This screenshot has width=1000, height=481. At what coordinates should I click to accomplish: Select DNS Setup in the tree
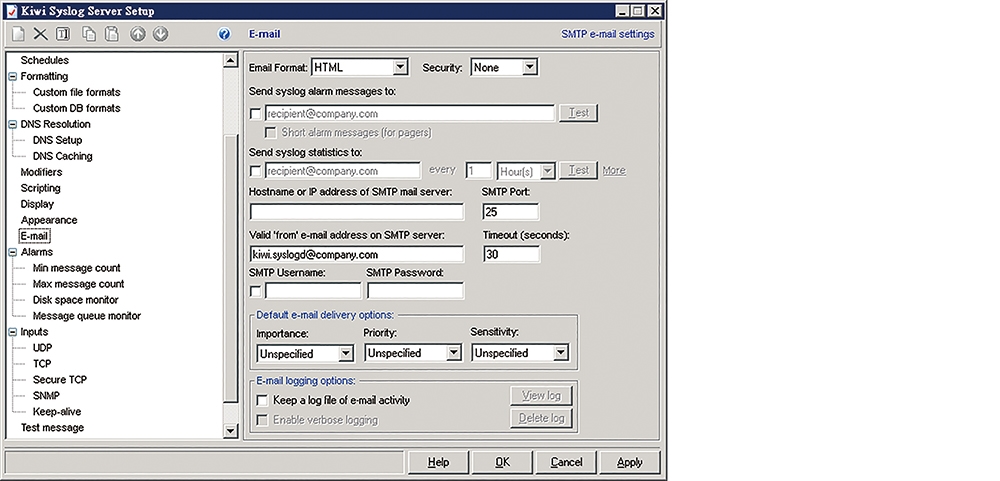point(57,140)
